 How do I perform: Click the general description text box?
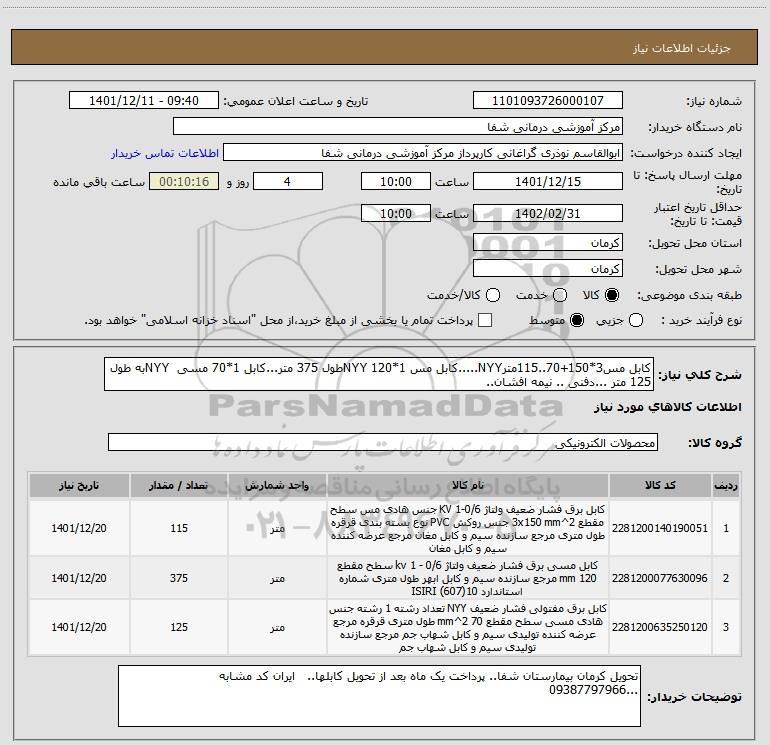(379, 374)
